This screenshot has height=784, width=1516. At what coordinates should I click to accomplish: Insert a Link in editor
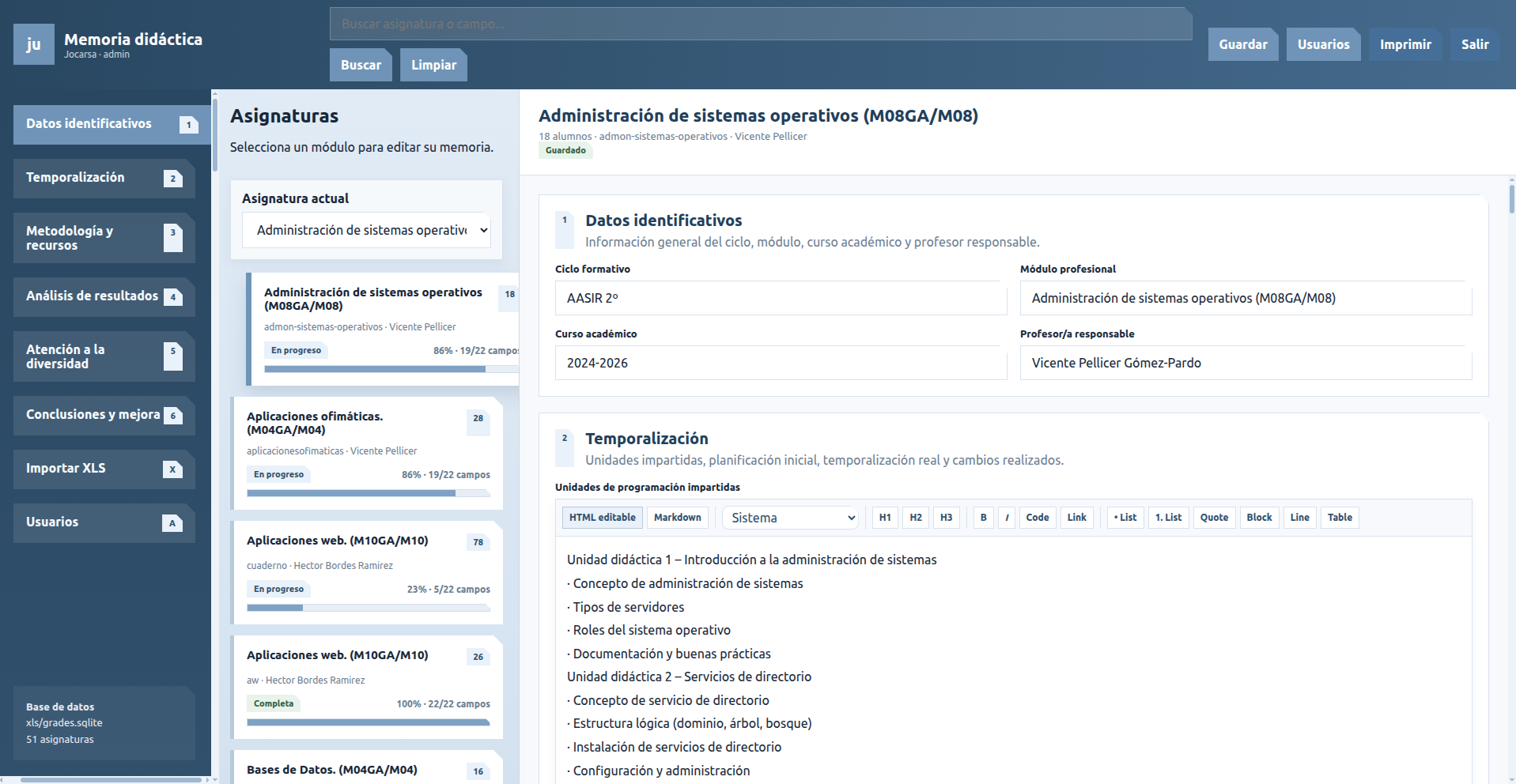click(1077, 518)
